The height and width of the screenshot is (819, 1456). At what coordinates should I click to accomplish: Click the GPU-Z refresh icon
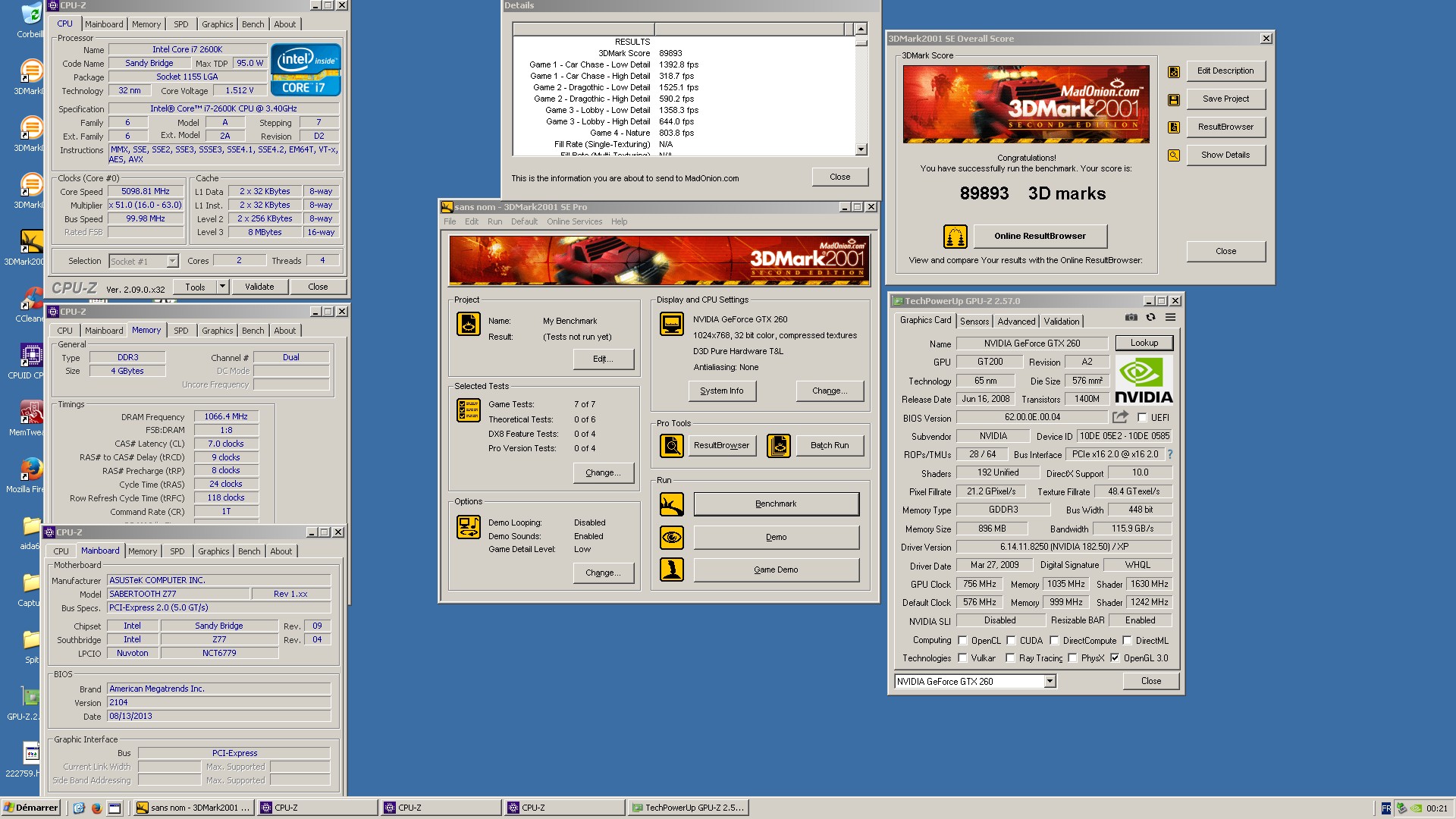tap(1150, 317)
